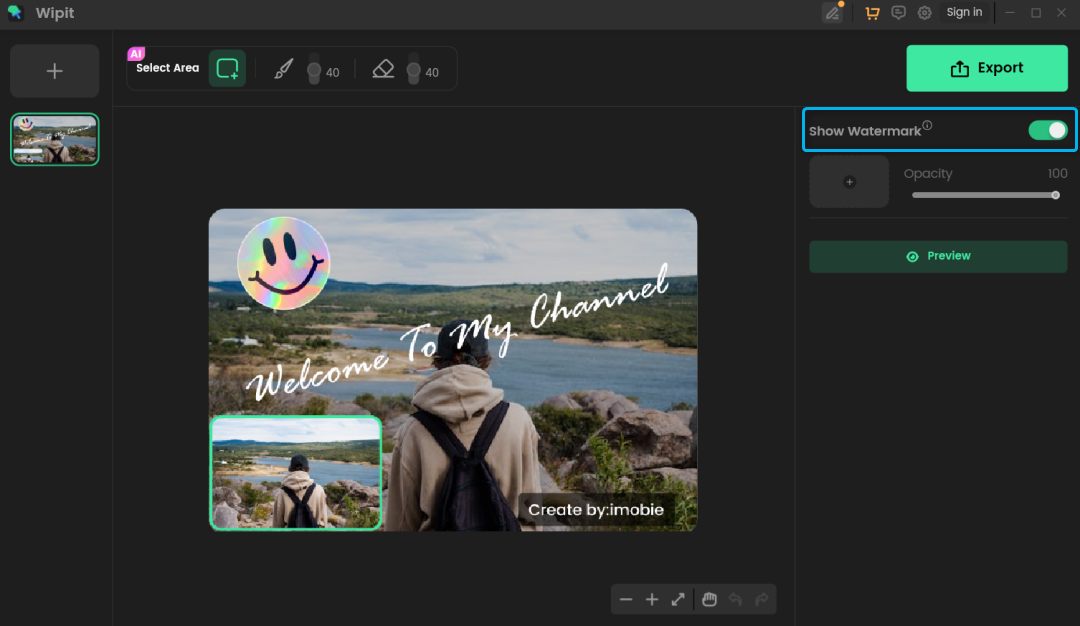Click the edit pen icon near the titlebar

[833, 12]
